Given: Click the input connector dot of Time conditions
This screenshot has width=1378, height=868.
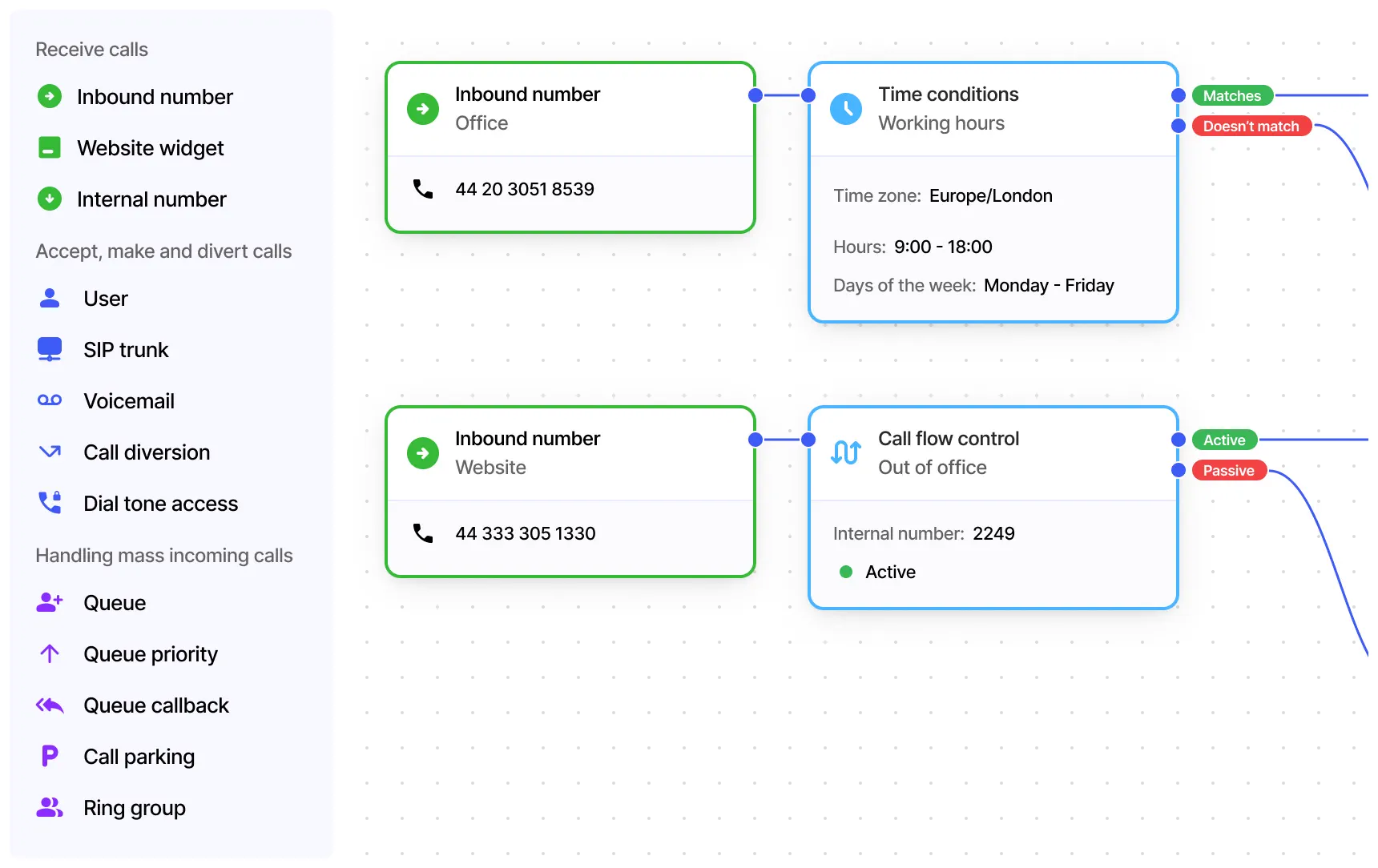Looking at the screenshot, I should (808, 95).
